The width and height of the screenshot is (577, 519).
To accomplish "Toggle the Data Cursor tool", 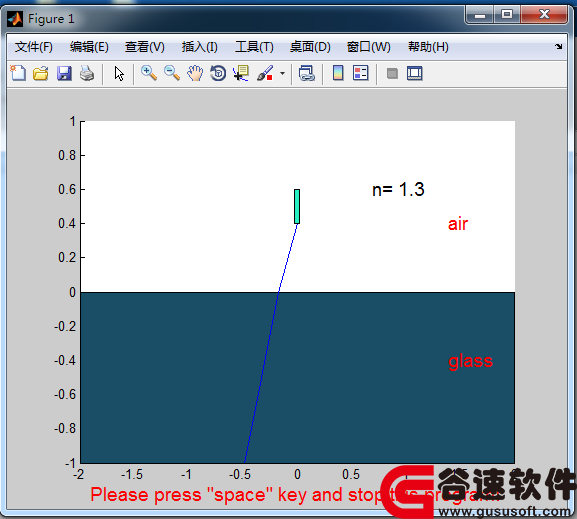I will click(x=241, y=73).
